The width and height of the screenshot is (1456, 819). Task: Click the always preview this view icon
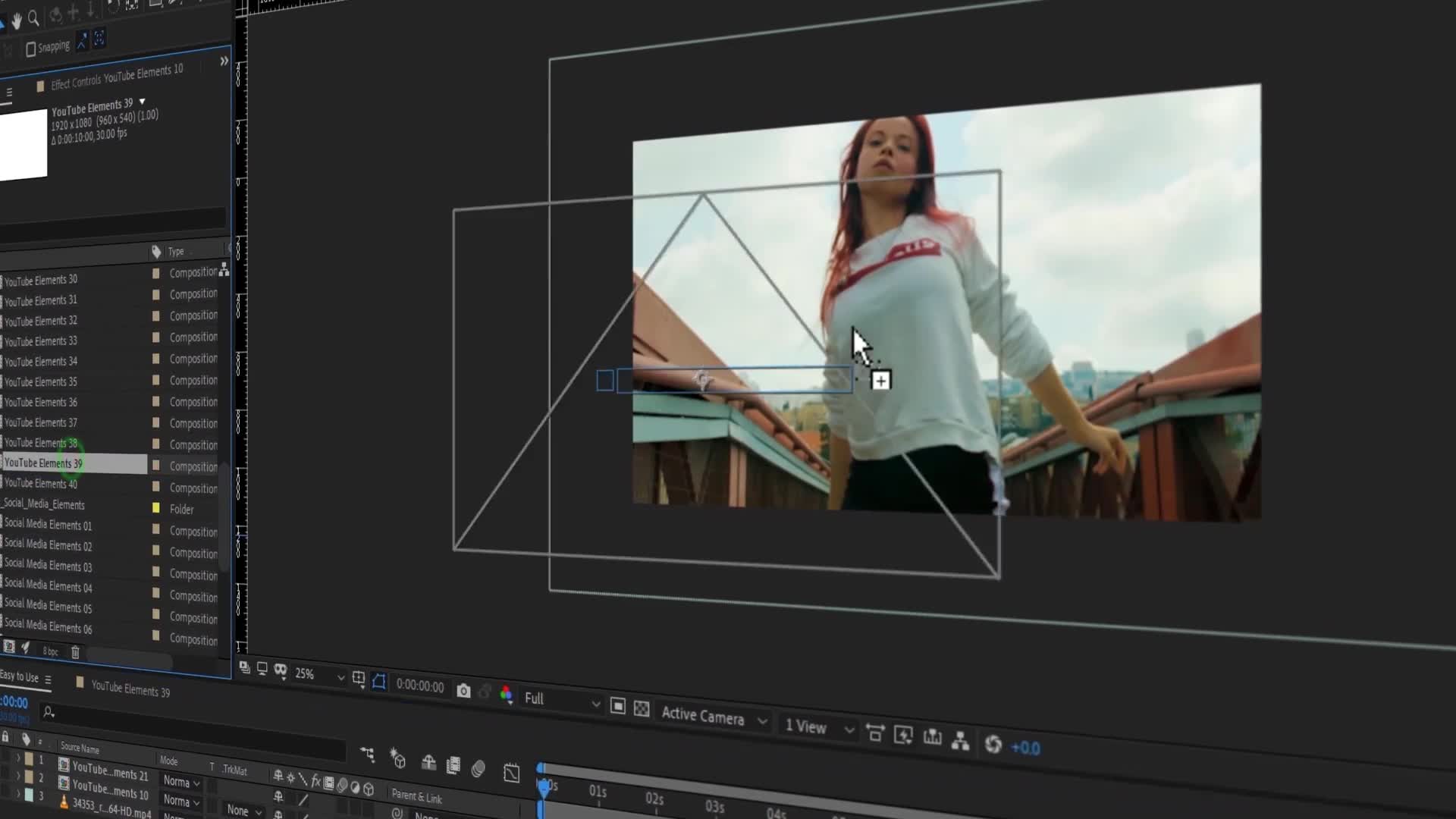[x=244, y=667]
